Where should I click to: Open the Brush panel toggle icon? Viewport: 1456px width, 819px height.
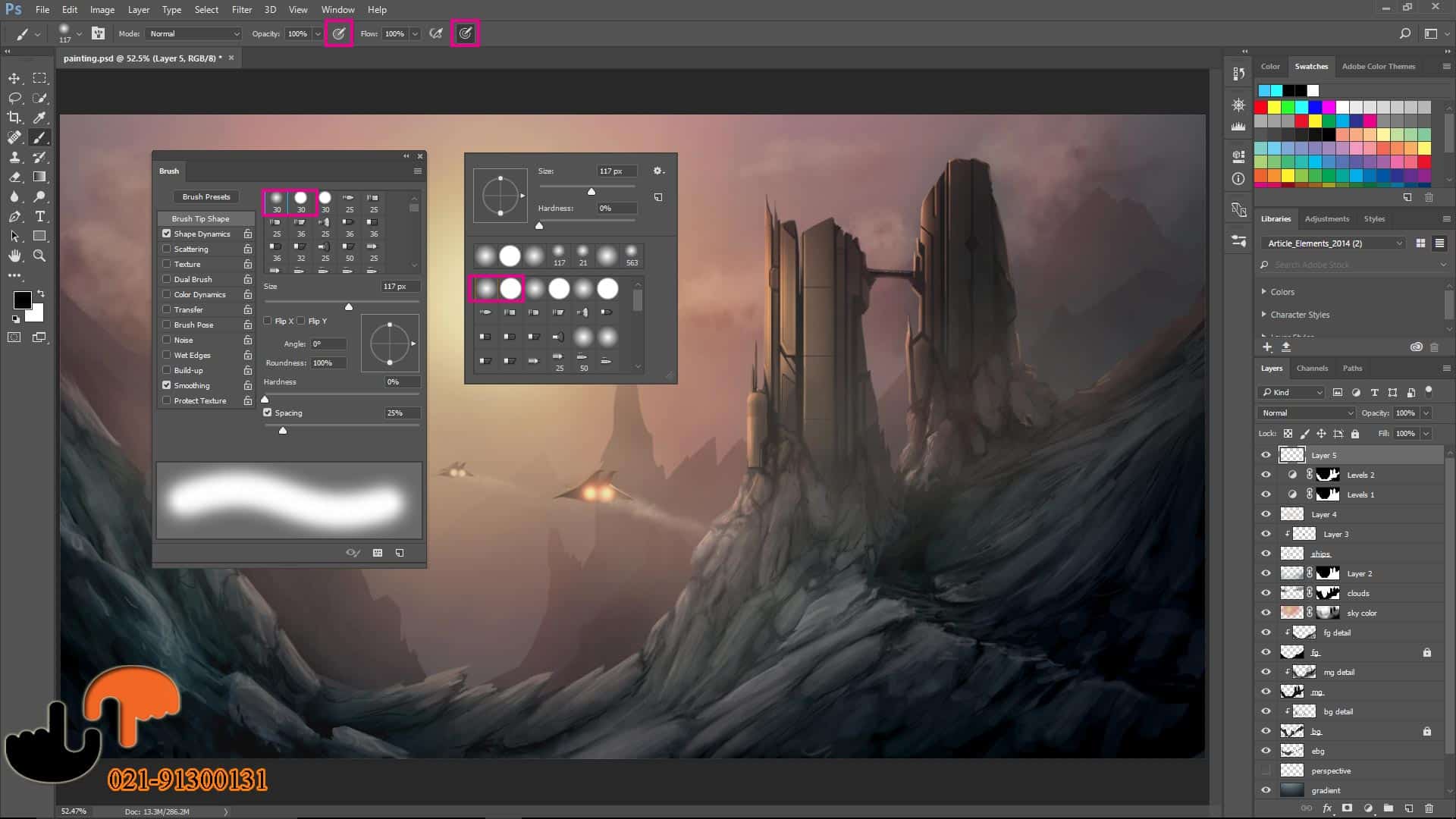coord(98,33)
